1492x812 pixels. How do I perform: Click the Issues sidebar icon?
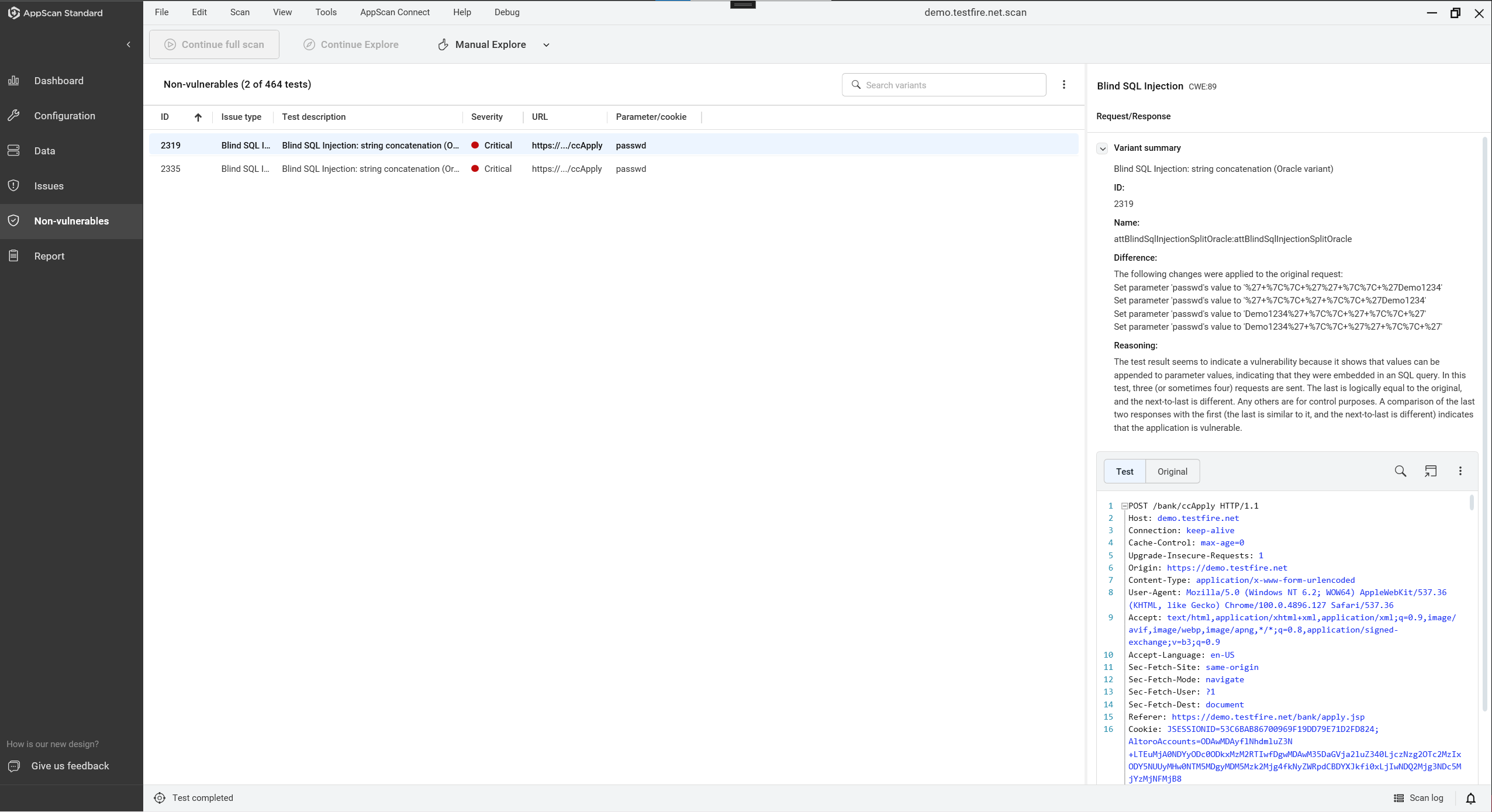[x=15, y=185]
